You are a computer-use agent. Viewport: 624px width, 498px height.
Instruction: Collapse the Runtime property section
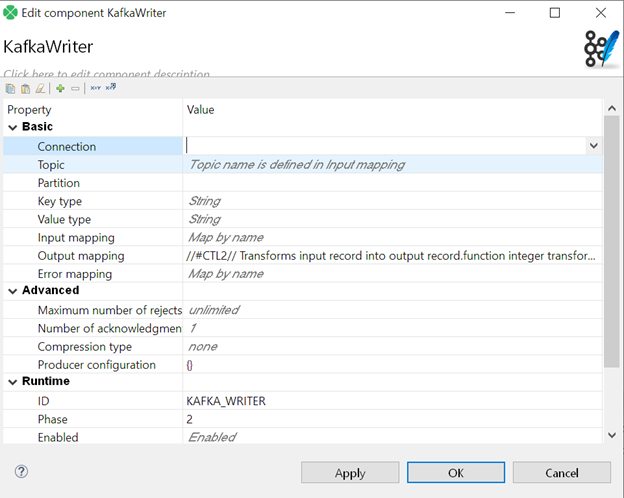13,382
